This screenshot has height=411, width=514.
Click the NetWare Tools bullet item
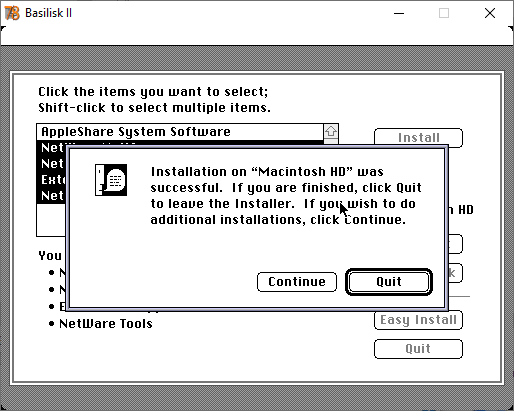(106, 324)
